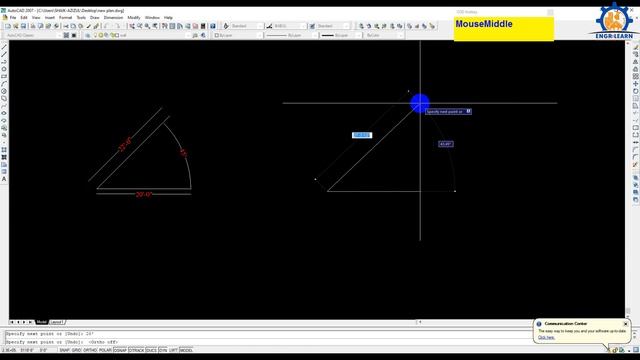This screenshot has height=360, width=640.
Task: Open the Modify menu
Action: point(133,18)
